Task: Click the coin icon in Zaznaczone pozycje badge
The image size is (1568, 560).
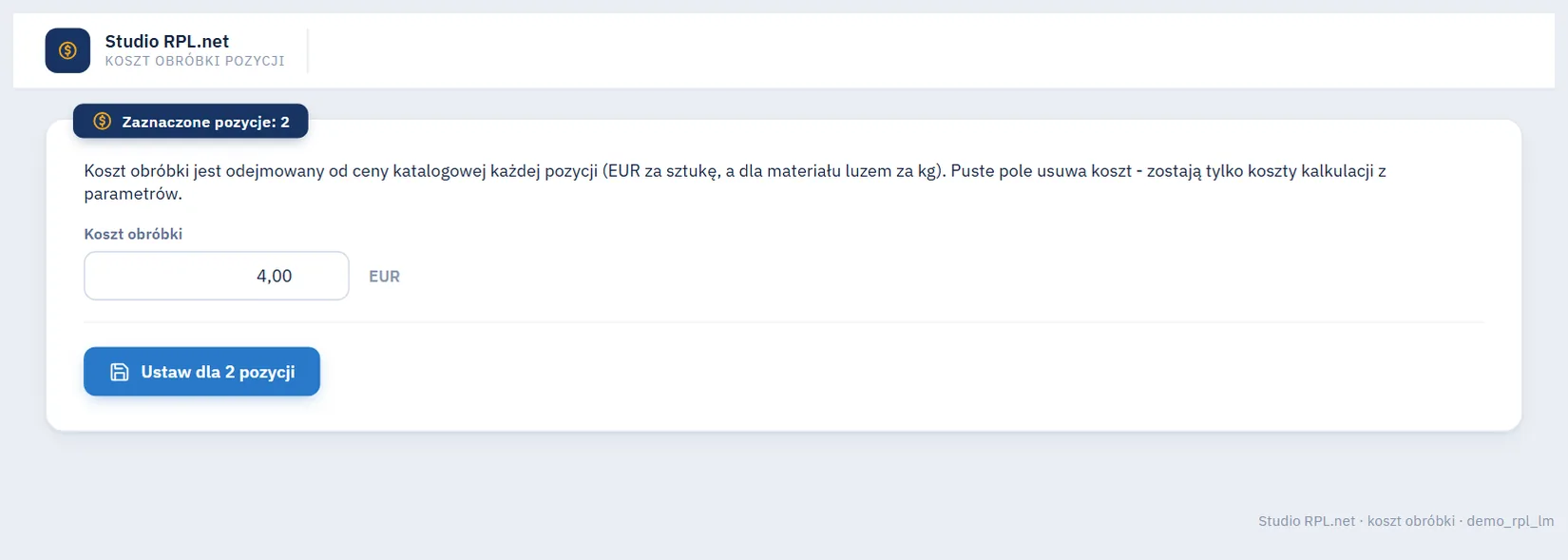Action: pos(103,122)
